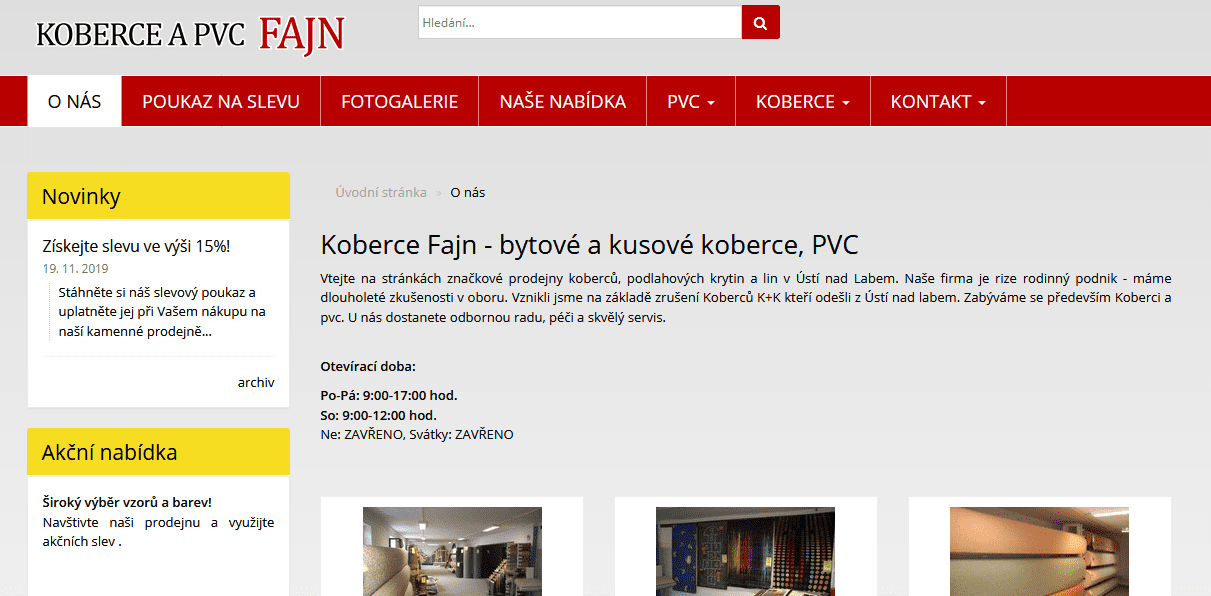The width and height of the screenshot is (1211, 596).
Task: Open the colorful carpet display thumbnail
Action: point(745,551)
